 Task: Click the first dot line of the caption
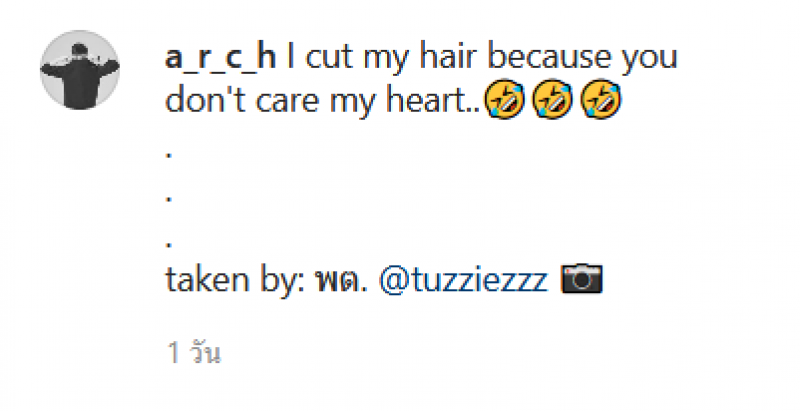click(x=169, y=155)
